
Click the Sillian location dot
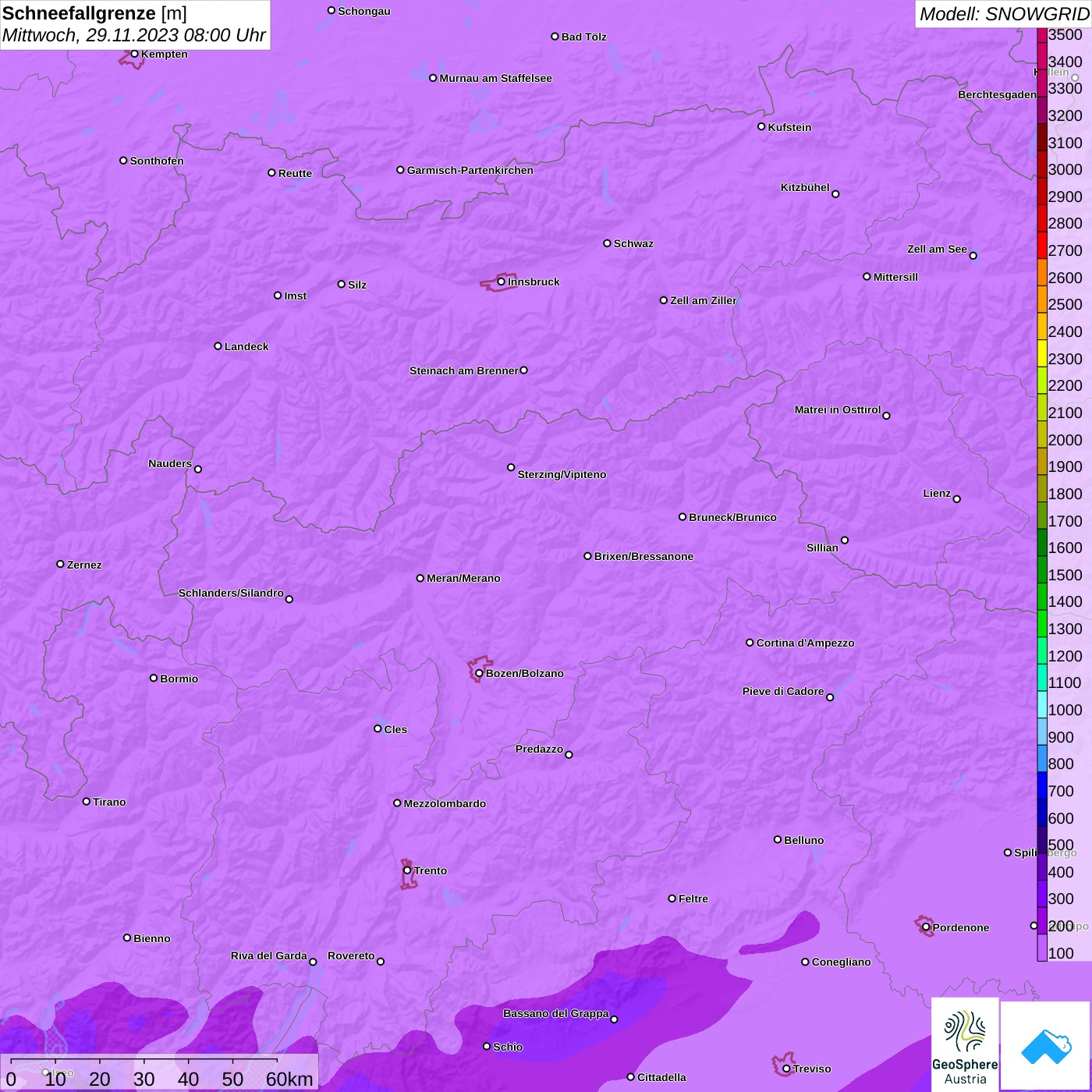click(x=845, y=540)
